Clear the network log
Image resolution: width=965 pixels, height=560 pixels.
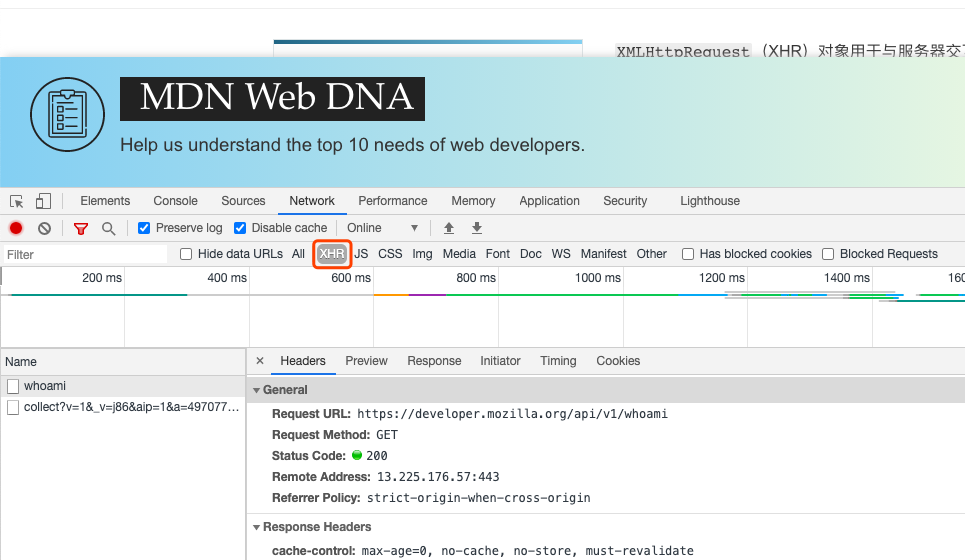[x=44, y=228]
